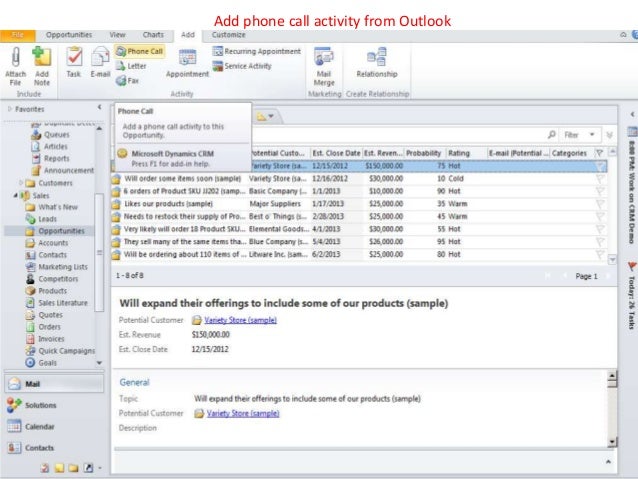Screen dimensions: 638x479
Task: Select Opportunities in the navigation tree
Action: pos(55,231)
